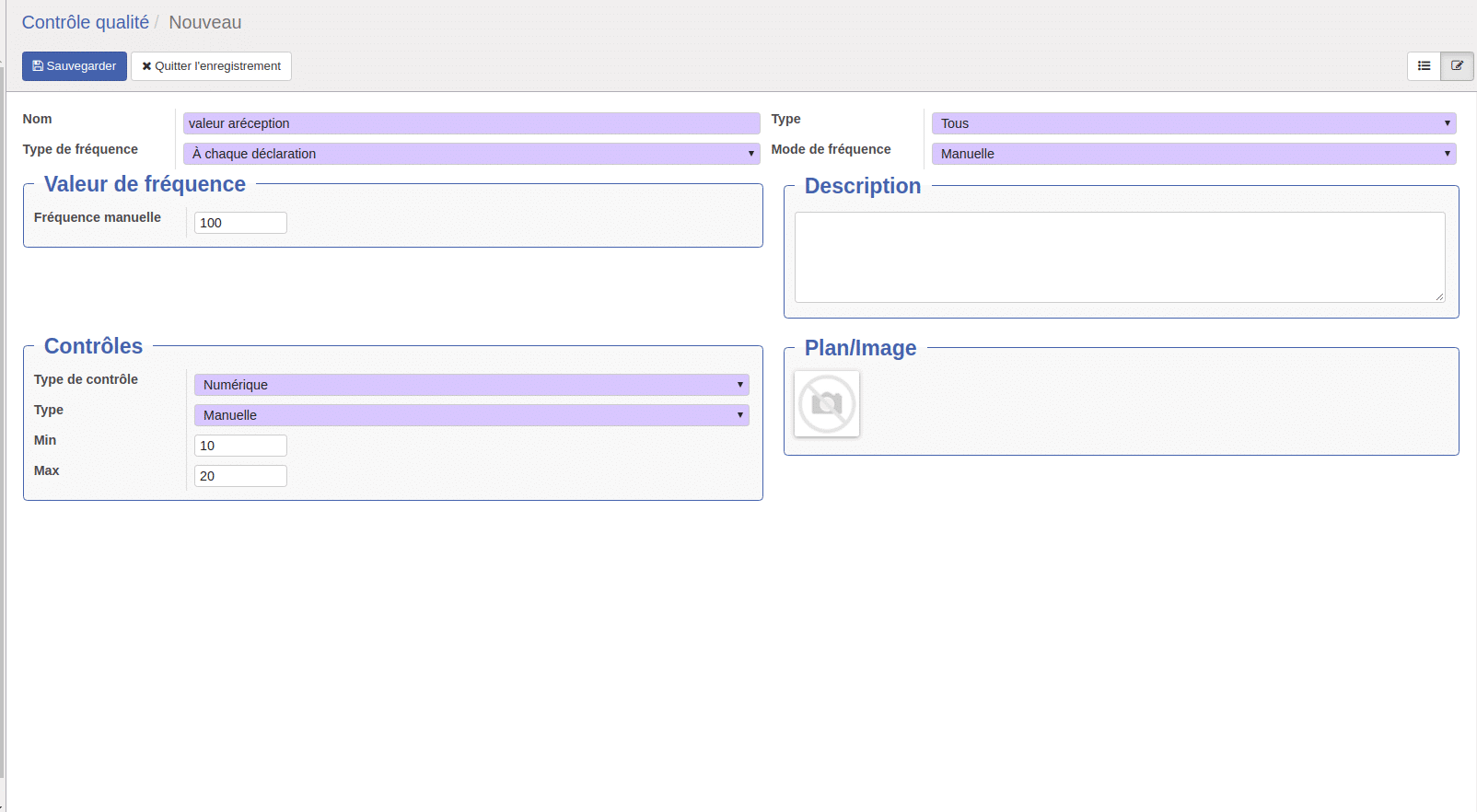
Task: Click inside the Description text area
Action: (x=1120, y=257)
